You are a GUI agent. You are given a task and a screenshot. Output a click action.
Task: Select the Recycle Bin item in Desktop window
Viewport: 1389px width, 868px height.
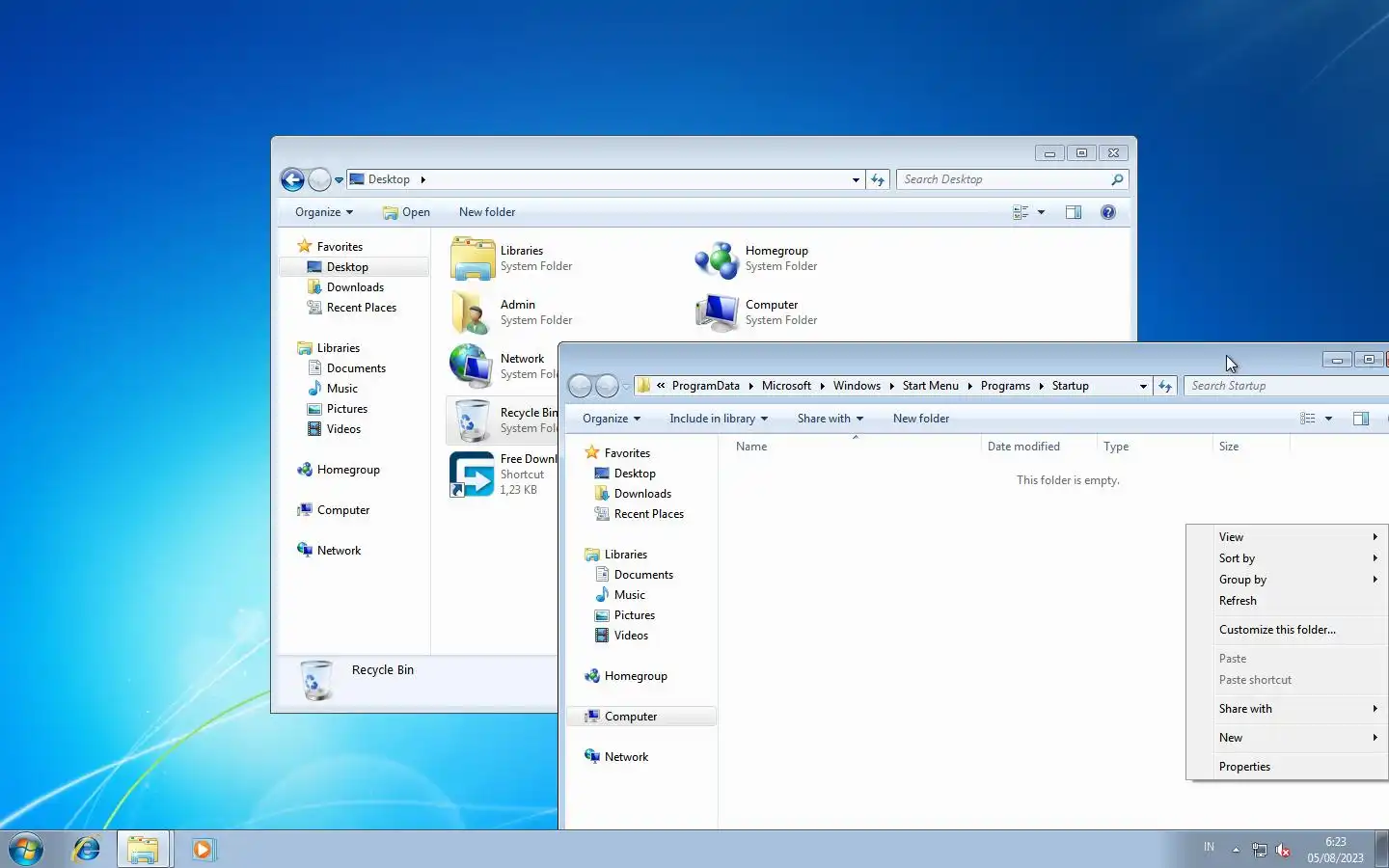point(502,420)
